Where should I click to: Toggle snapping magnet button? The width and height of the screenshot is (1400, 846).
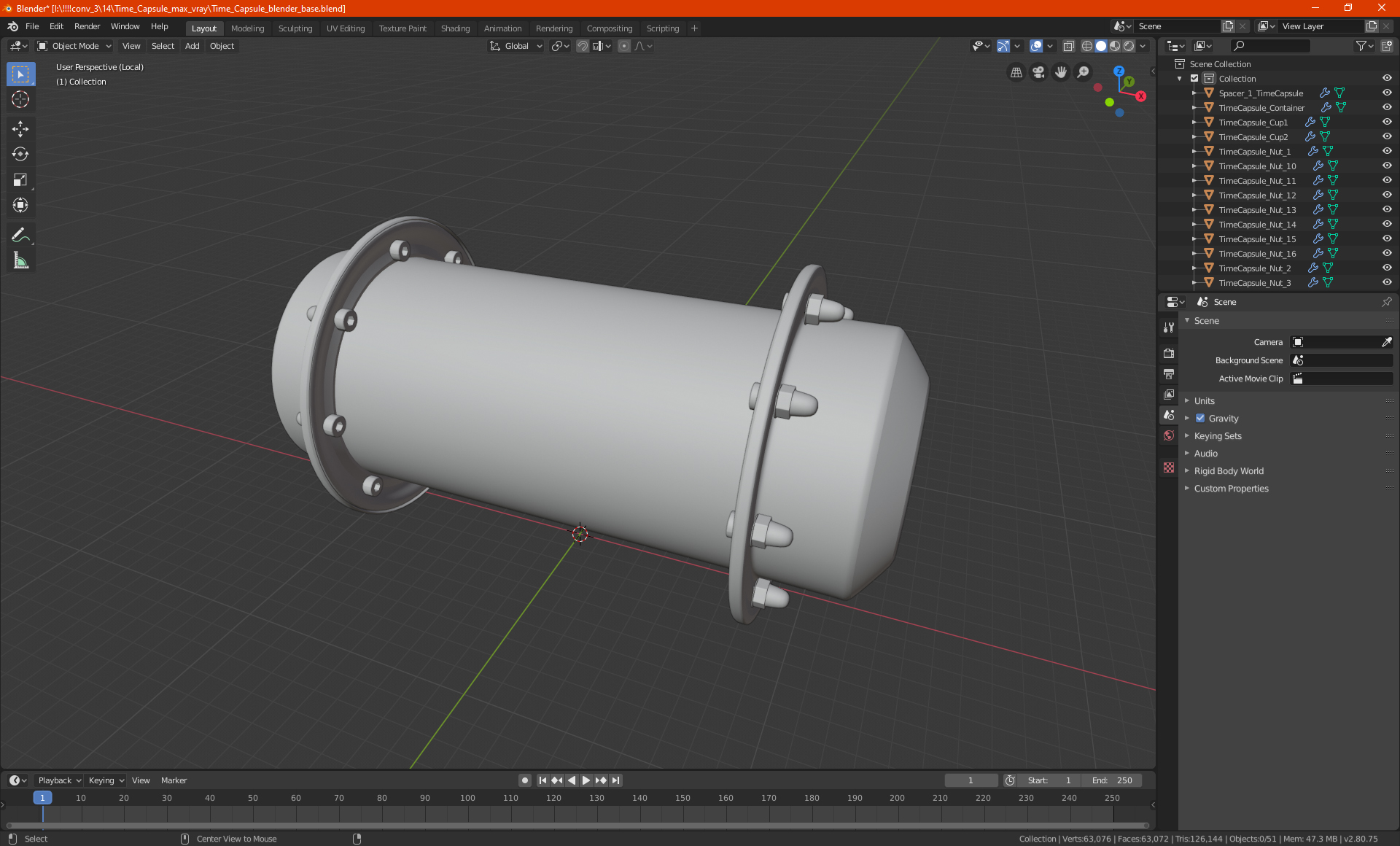(x=583, y=46)
